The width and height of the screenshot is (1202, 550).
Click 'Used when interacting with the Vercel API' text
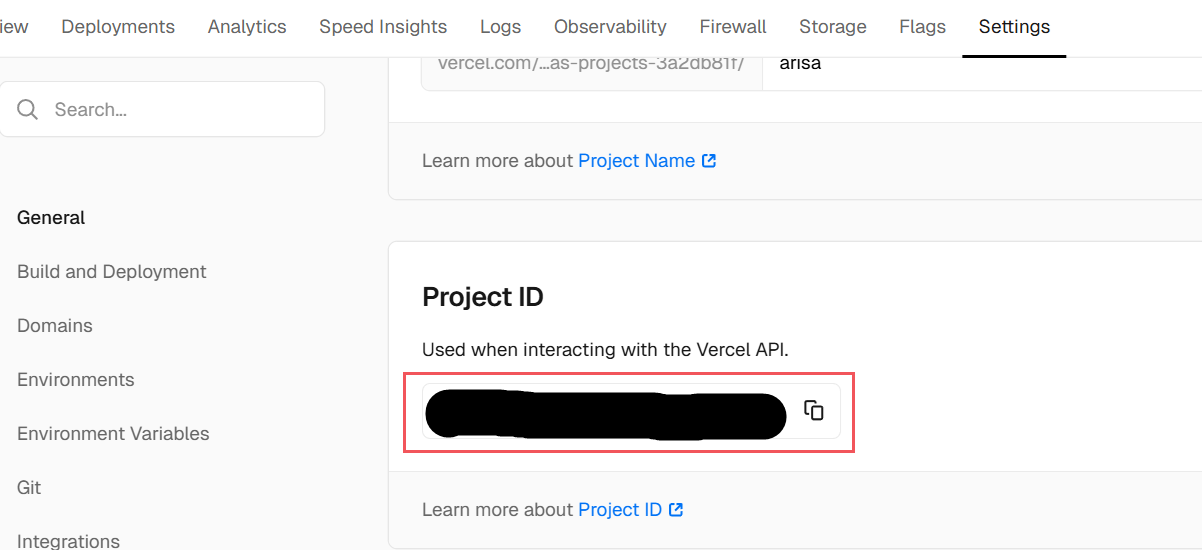click(605, 350)
